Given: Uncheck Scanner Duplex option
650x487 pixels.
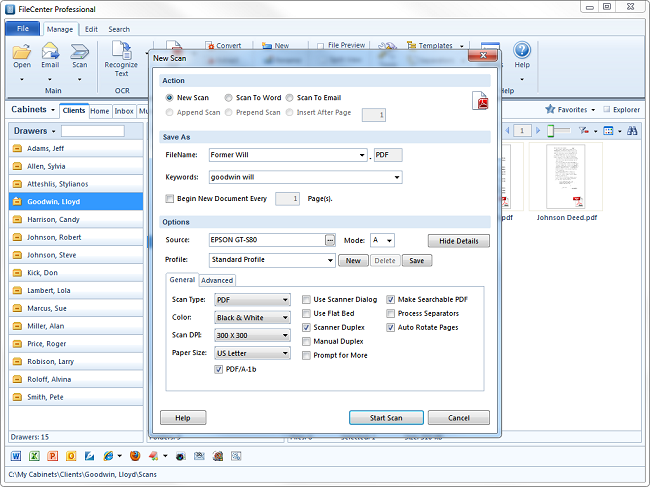Looking at the screenshot, I should pyautogui.click(x=306, y=327).
